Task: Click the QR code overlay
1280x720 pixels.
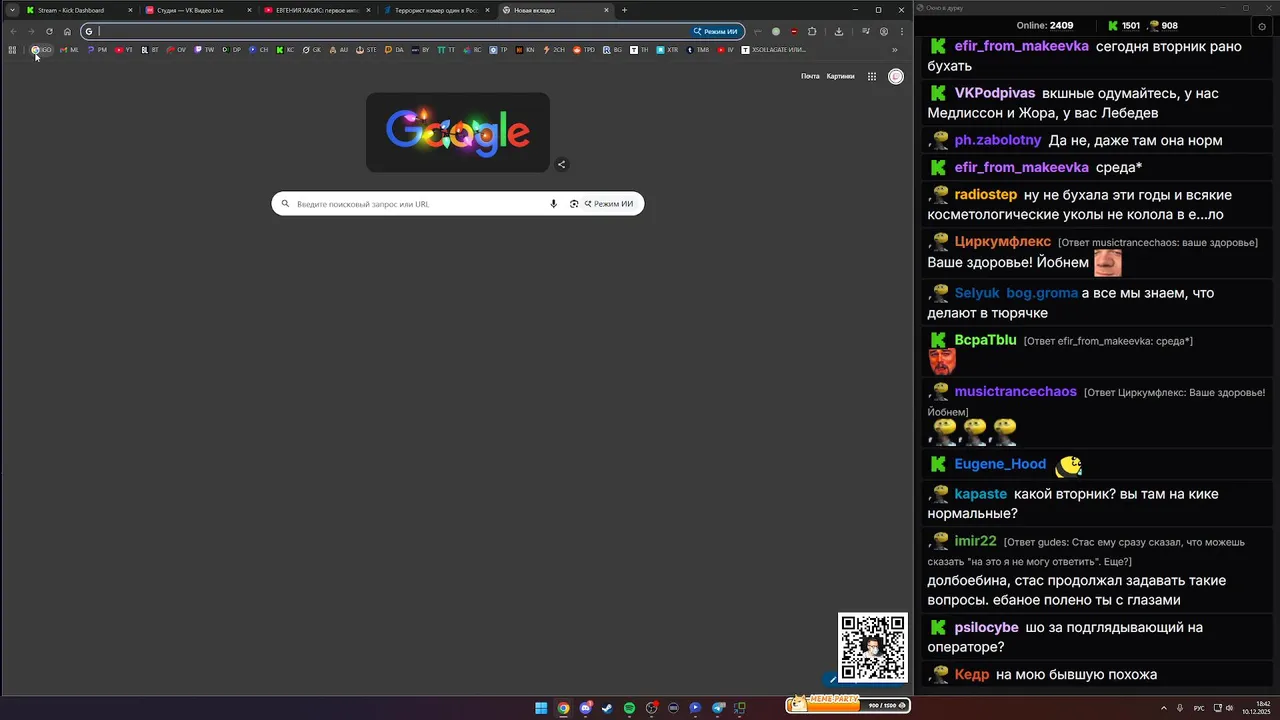Action: [872, 648]
